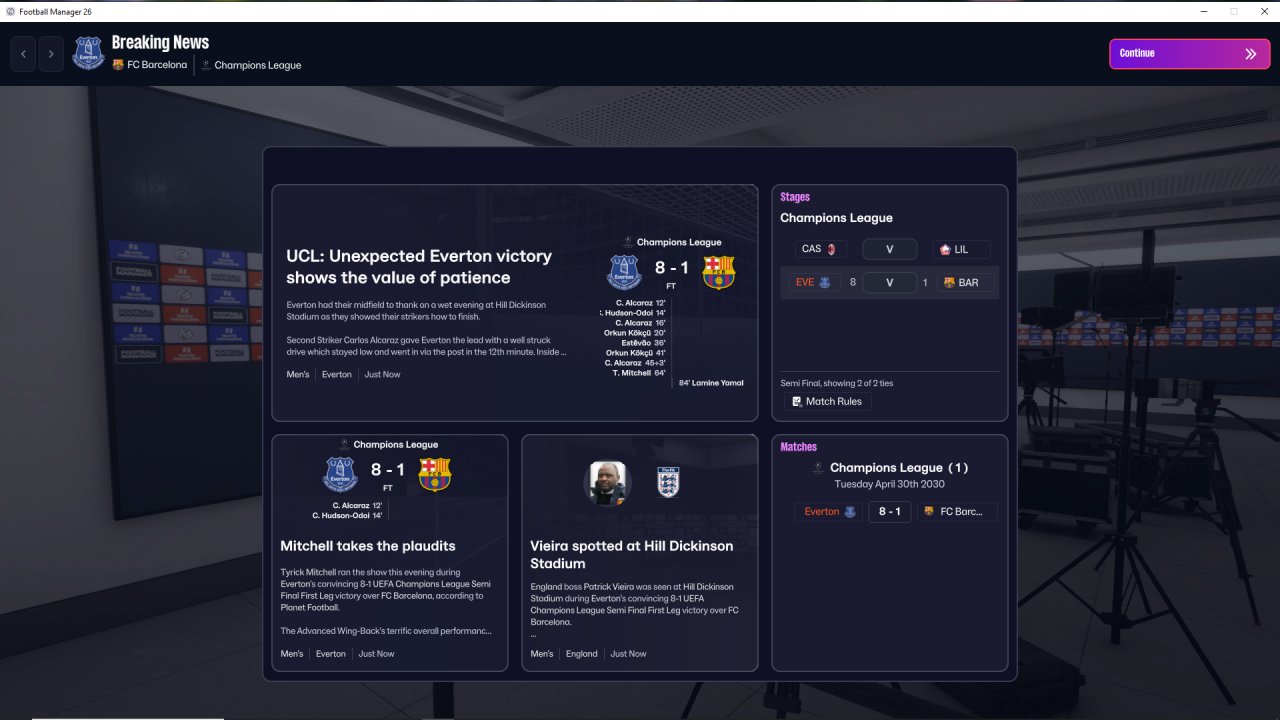The image size is (1280, 720).
Task: Click the Orkun Kökçü 20' goal entry
Action: click(x=634, y=333)
